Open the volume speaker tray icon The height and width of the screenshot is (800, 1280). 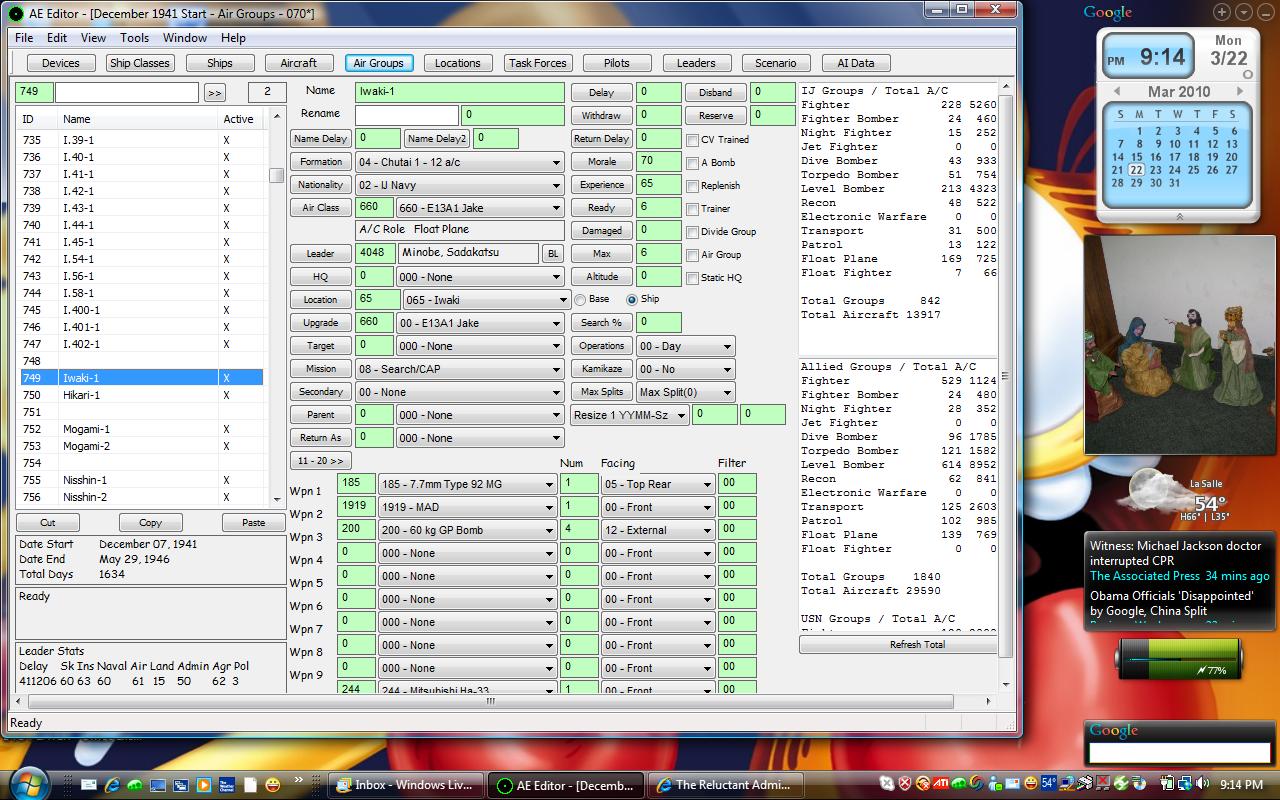click(1202, 783)
